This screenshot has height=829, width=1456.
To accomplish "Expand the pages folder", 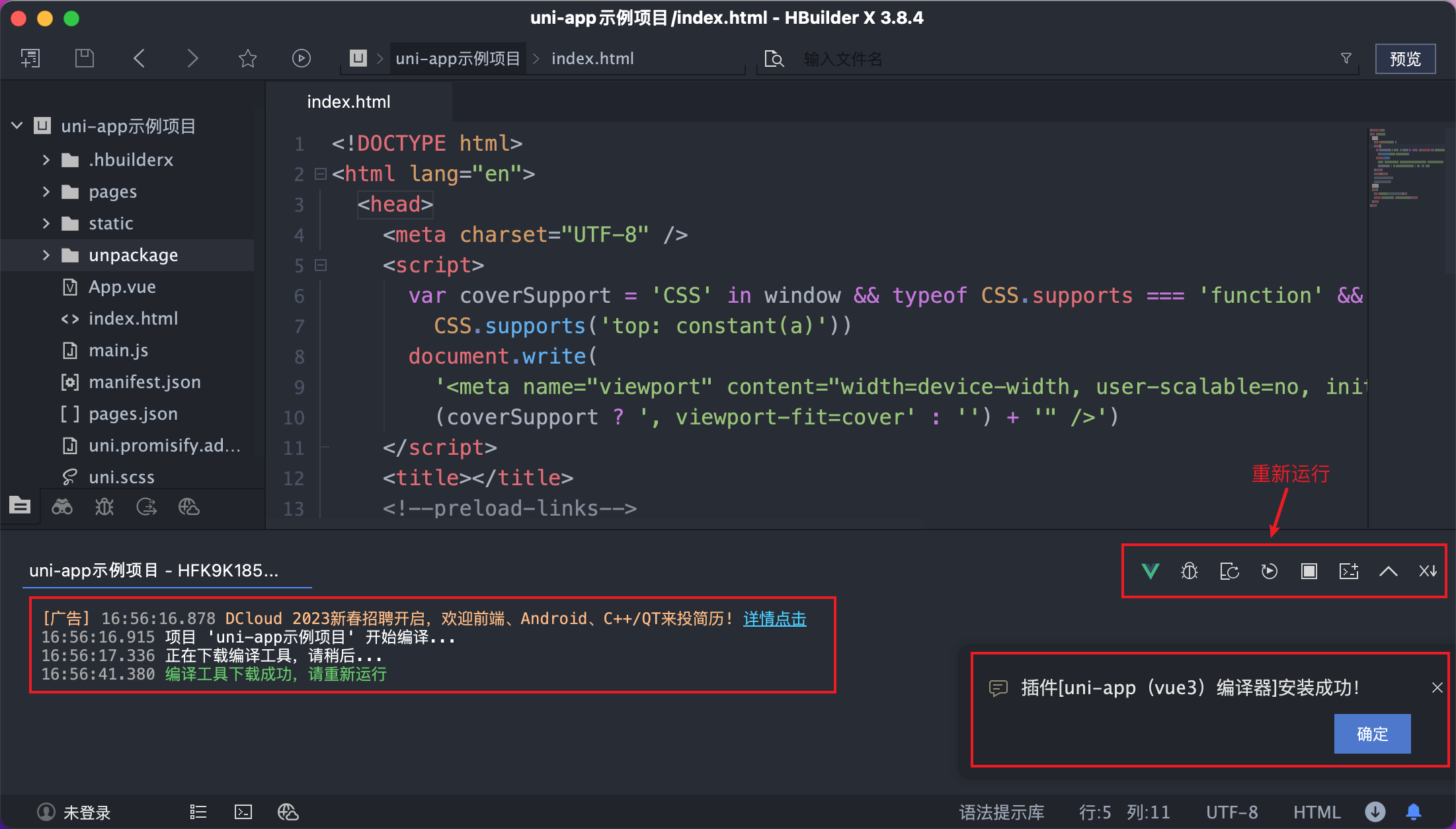I will pyautogui.click(x=46, y=192).
